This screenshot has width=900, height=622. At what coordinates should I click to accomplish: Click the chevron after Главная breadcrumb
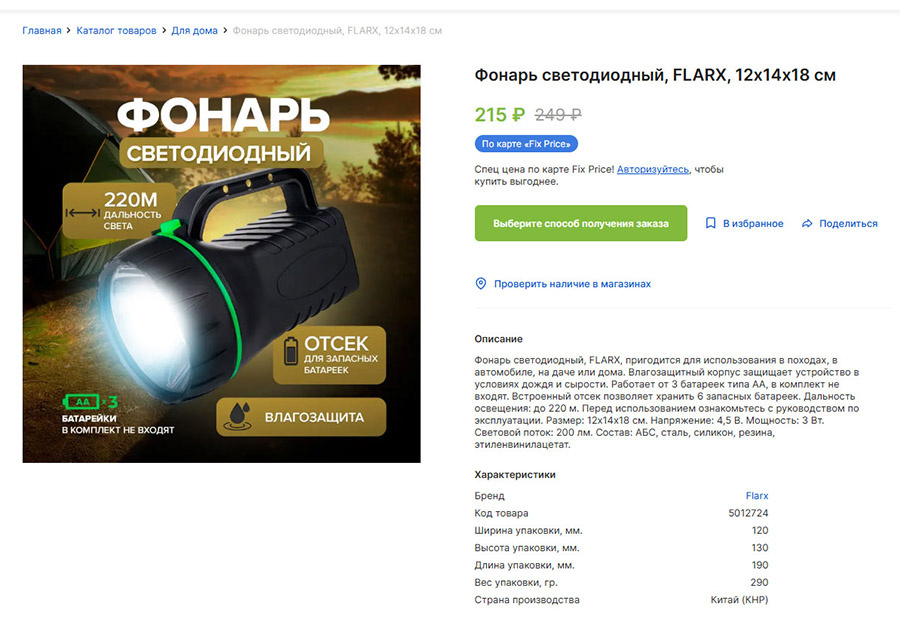tap(69, 30)
